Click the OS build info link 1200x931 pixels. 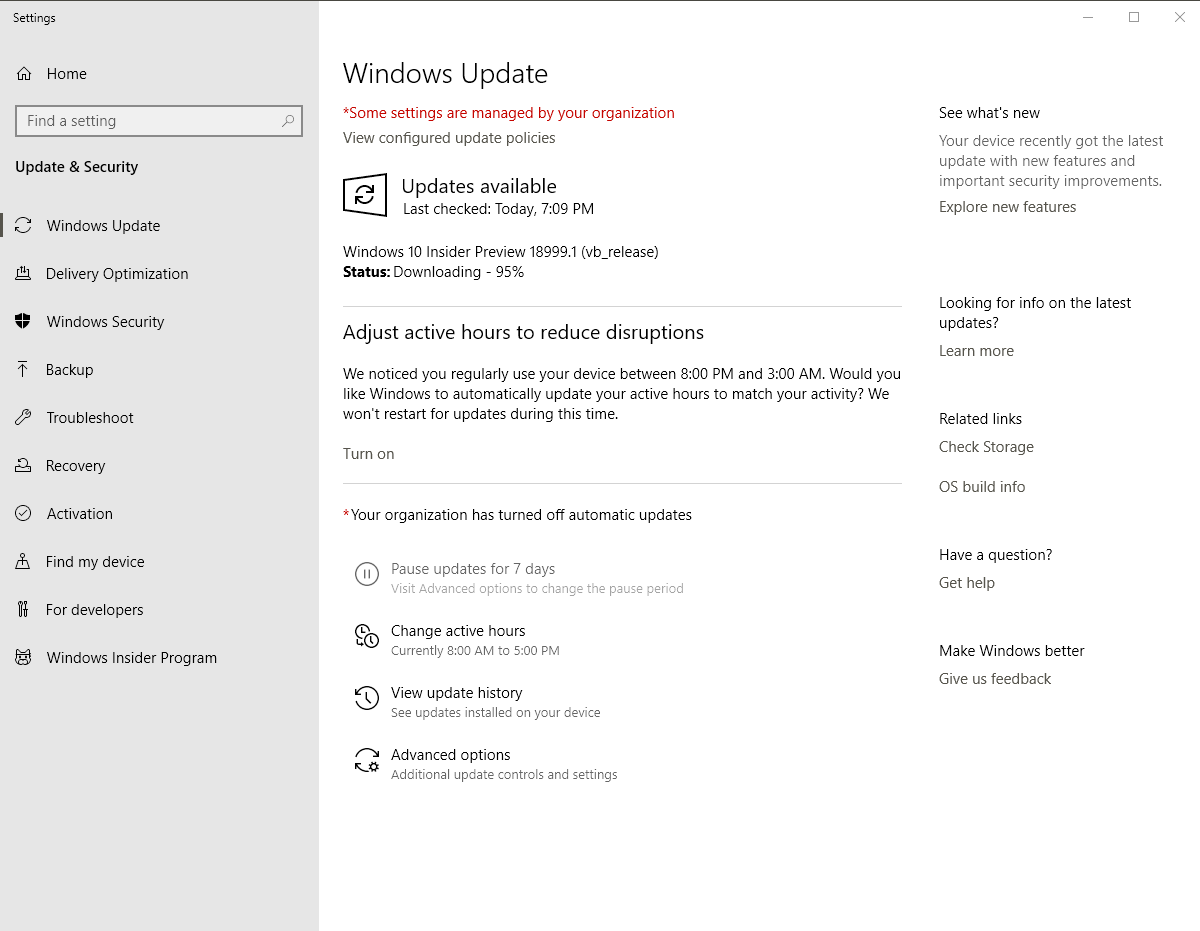981,487
